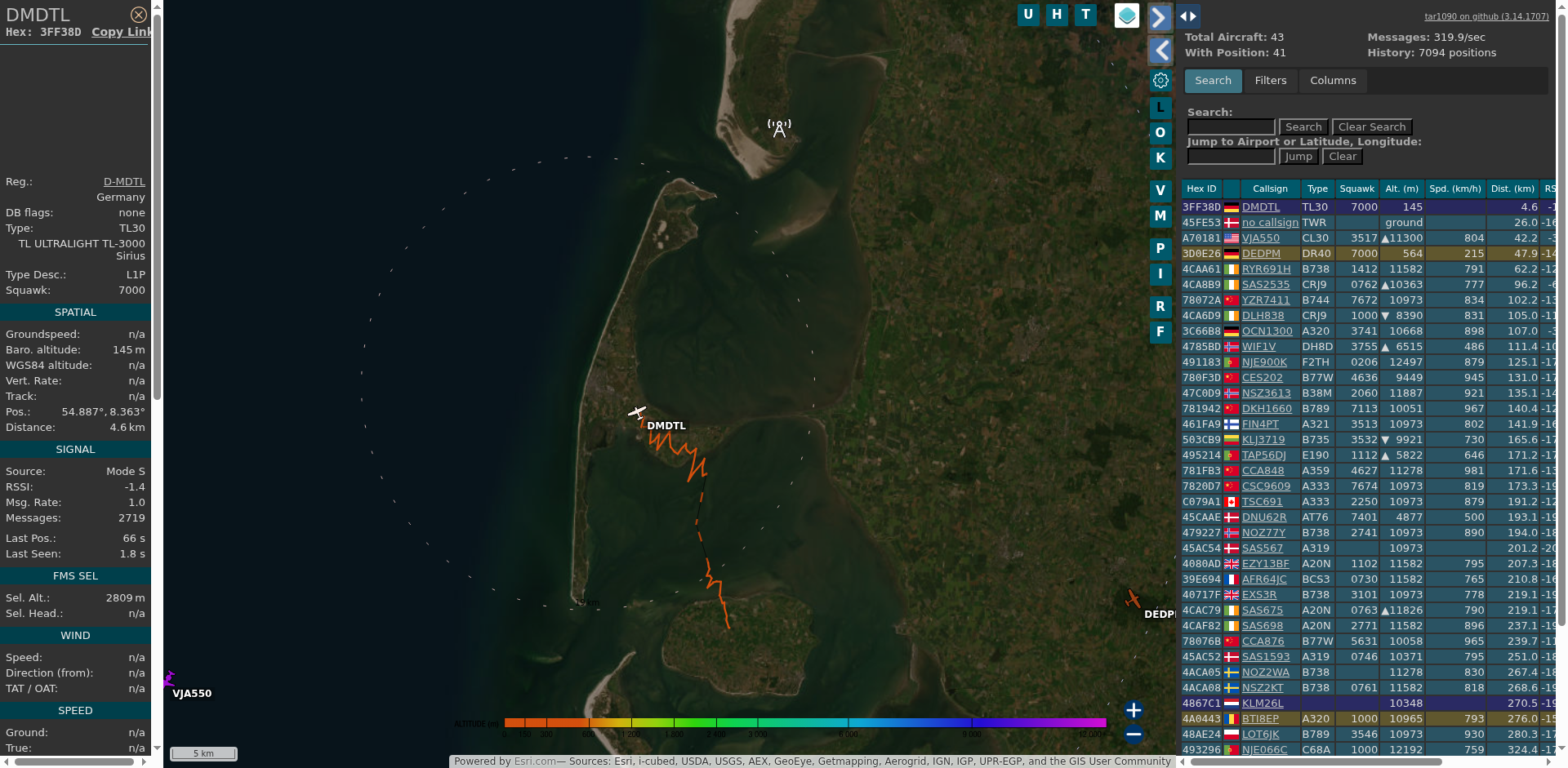The image size is (1568, 768).
Task: Click the I map button
Action: 1160,273
